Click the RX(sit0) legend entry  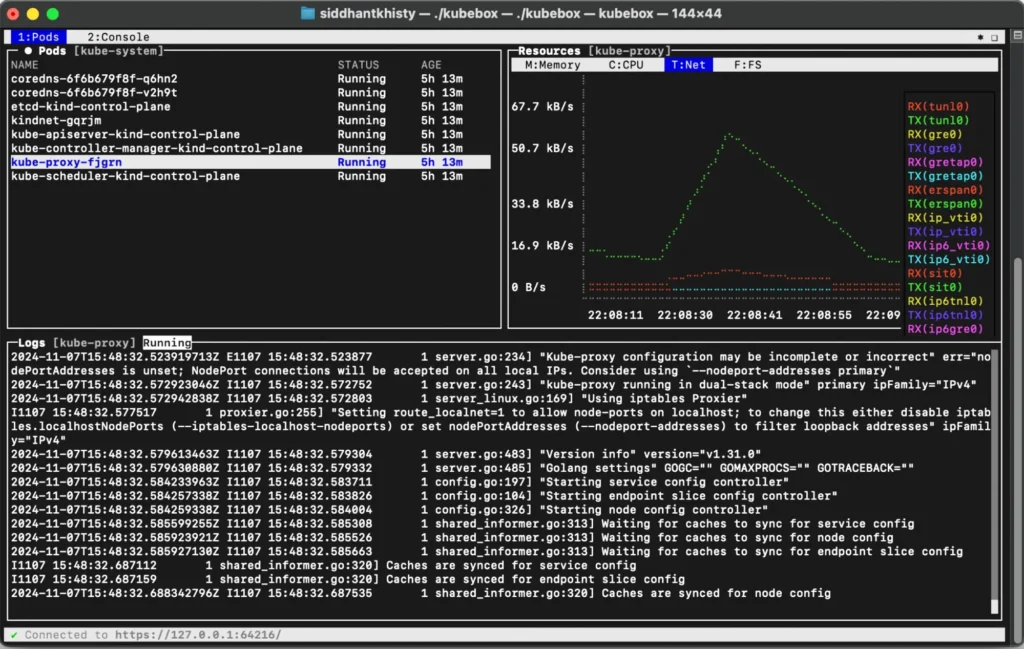[x=935, y=274]
